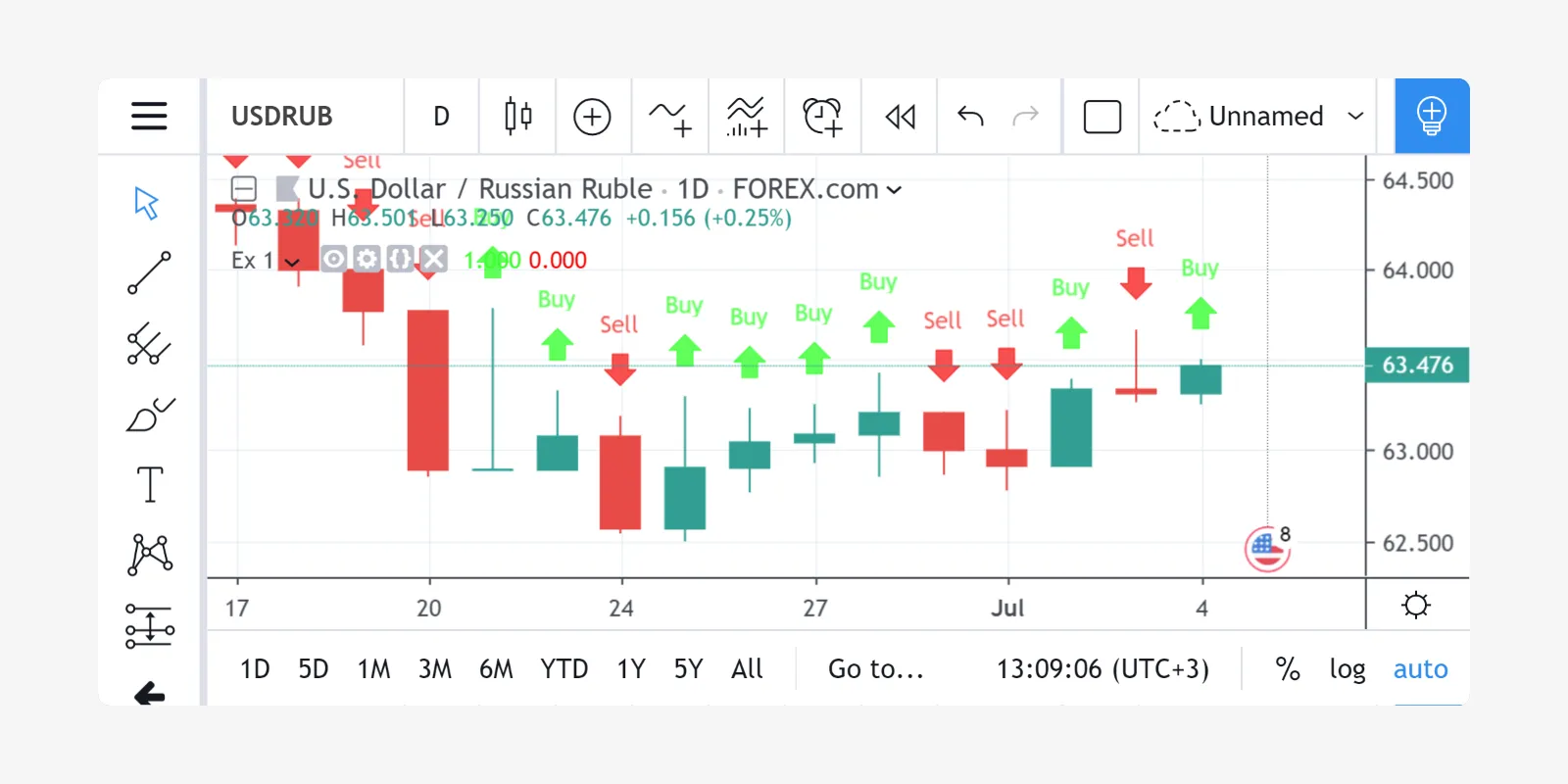Viewport: 1568px width, 784px height.
Task: Expand the Unnamed layout dropdown
Action: tap(1356, 116)
